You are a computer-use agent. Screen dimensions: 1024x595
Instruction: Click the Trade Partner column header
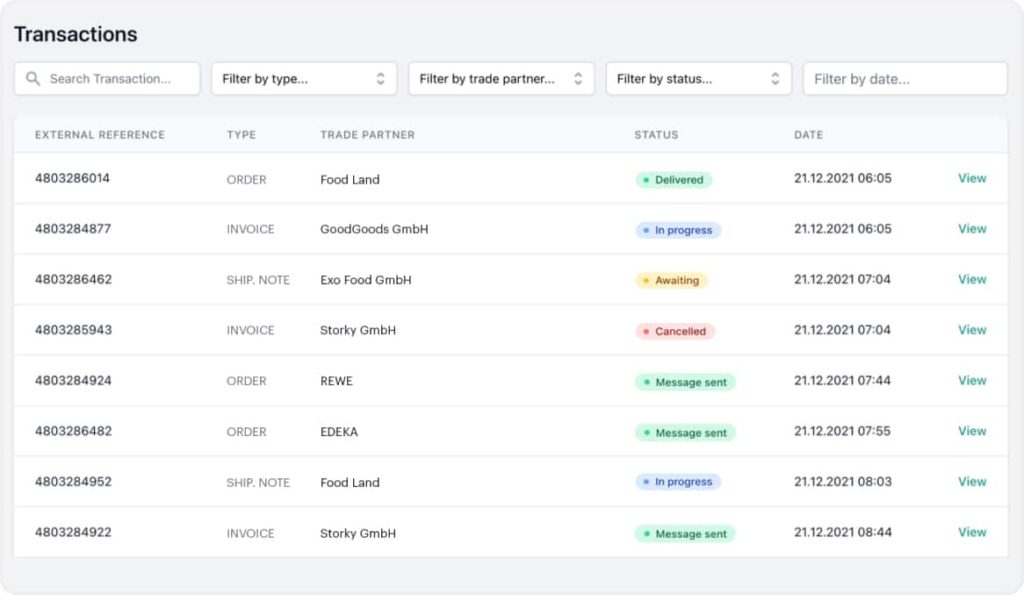[368, 135]
